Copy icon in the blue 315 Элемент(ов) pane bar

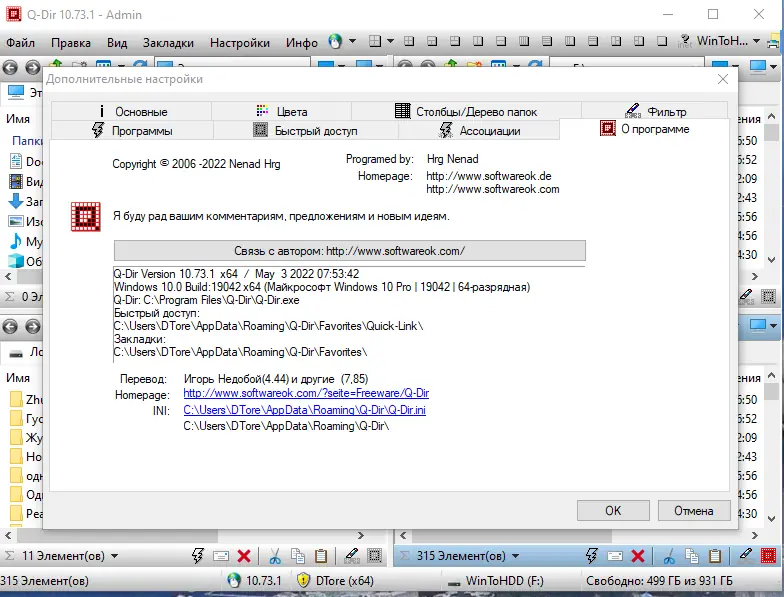692,556
